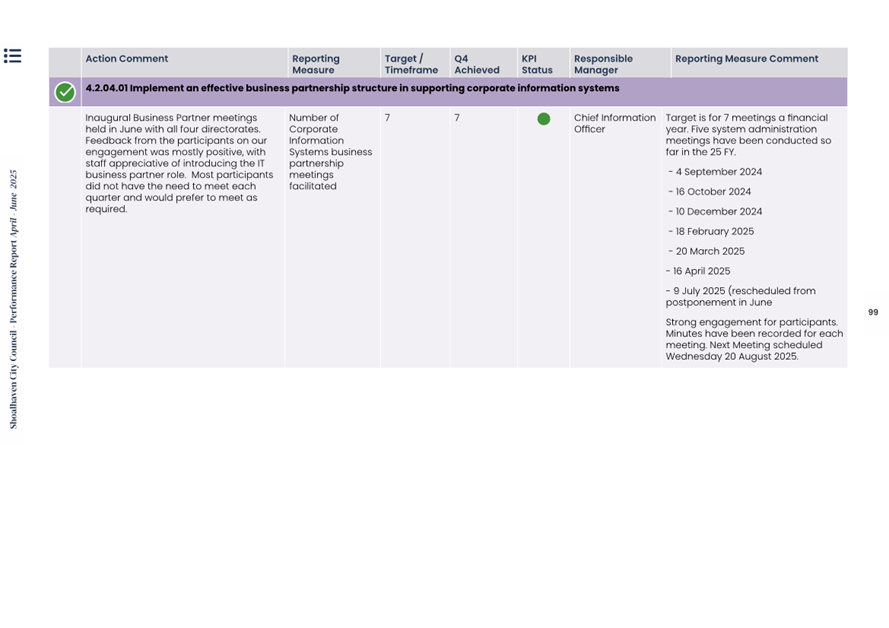Click the Inaugural Business Partner meetings paragraph

[179, 163]
